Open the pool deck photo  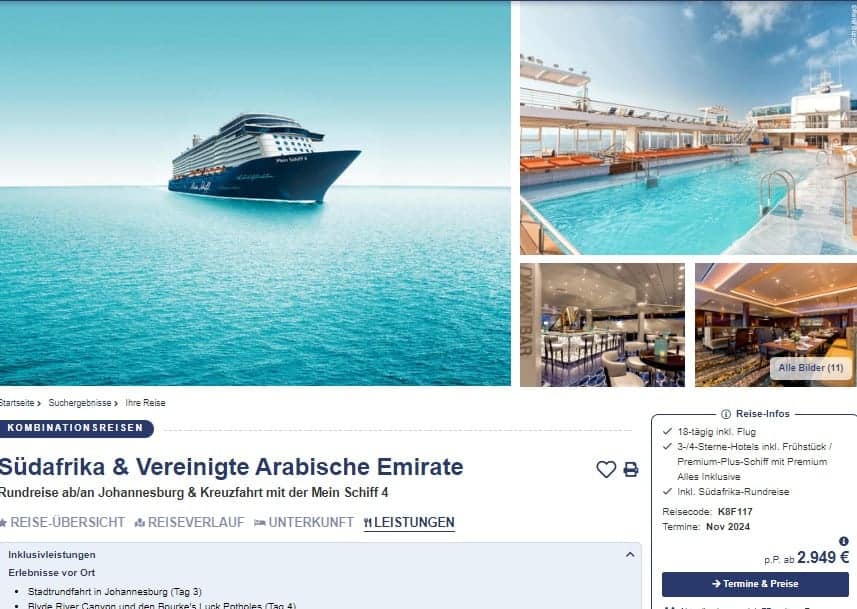point(688,128)
